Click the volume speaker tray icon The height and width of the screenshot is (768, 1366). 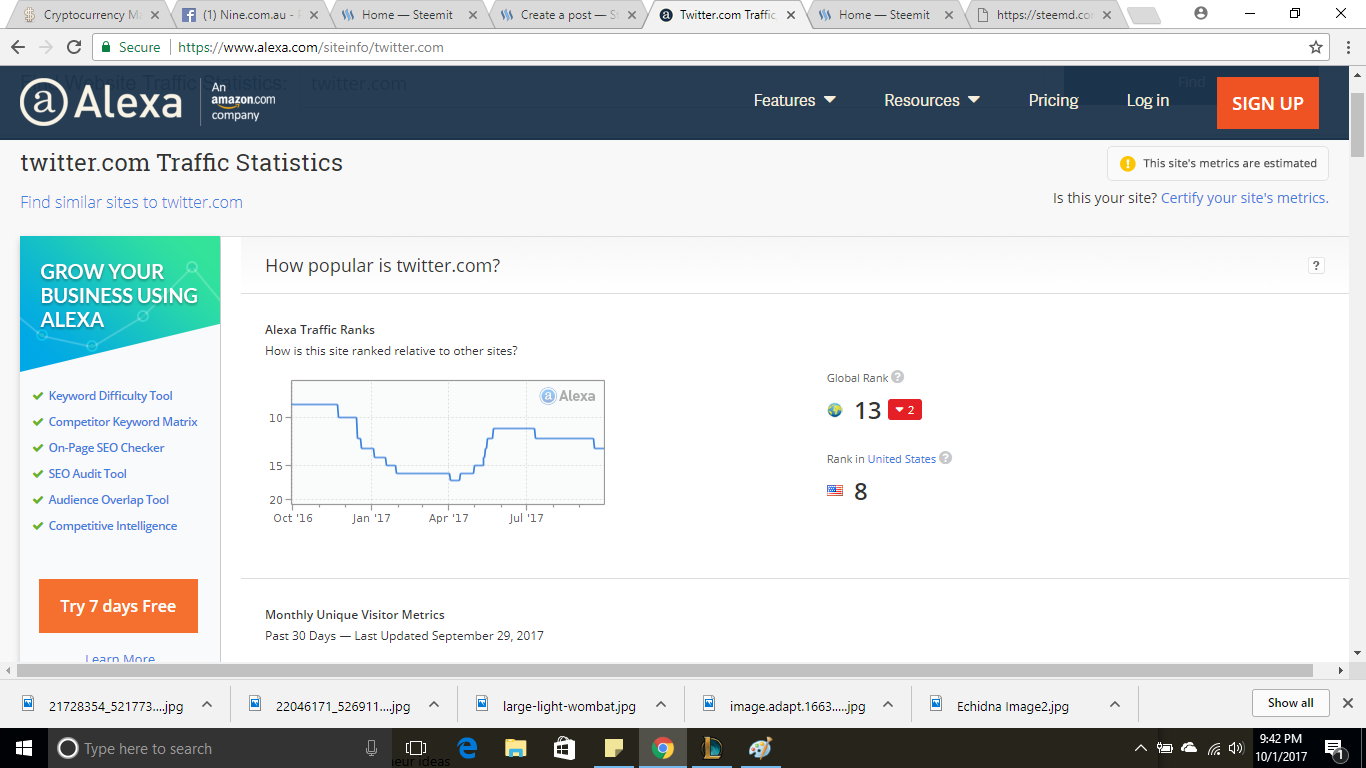1237,748
